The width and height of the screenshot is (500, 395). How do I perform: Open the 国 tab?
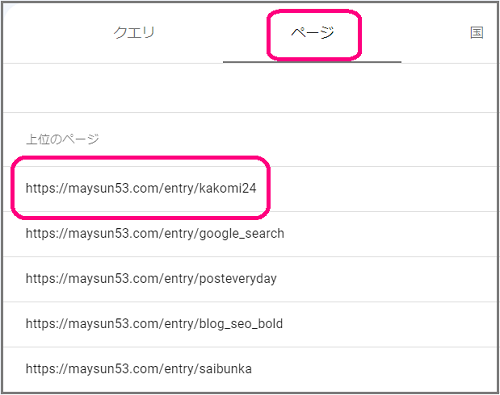coord(477,32)
